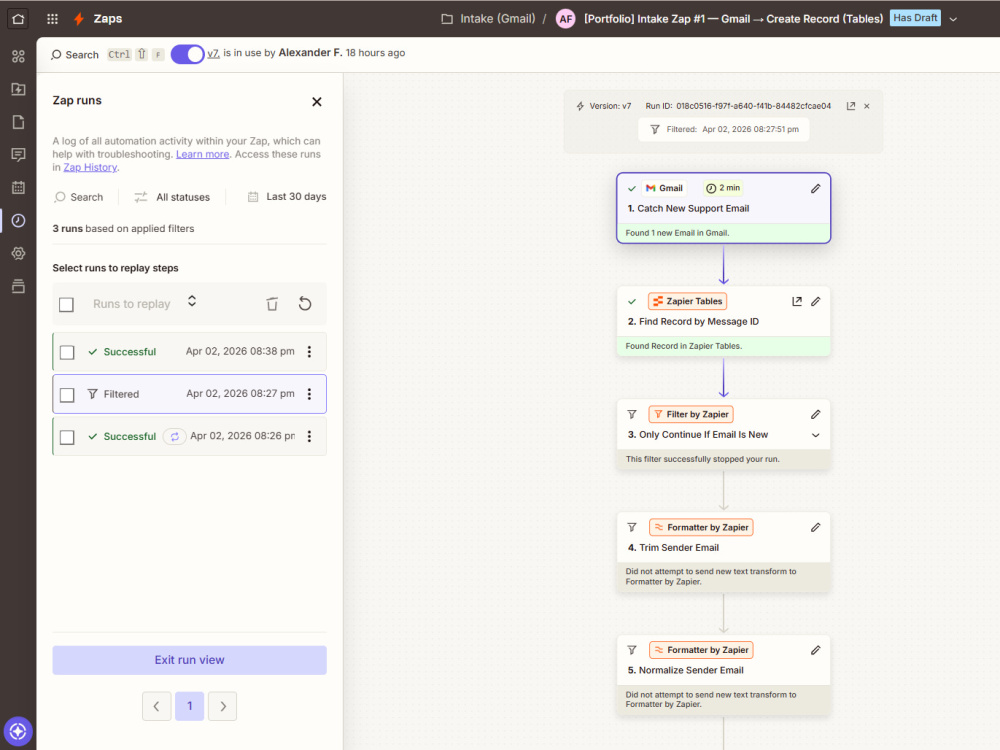Viewport: 1000px width, 750px height.
Task: Click the top Search field with Ctrl shortcut
Action: pos(107,55)
